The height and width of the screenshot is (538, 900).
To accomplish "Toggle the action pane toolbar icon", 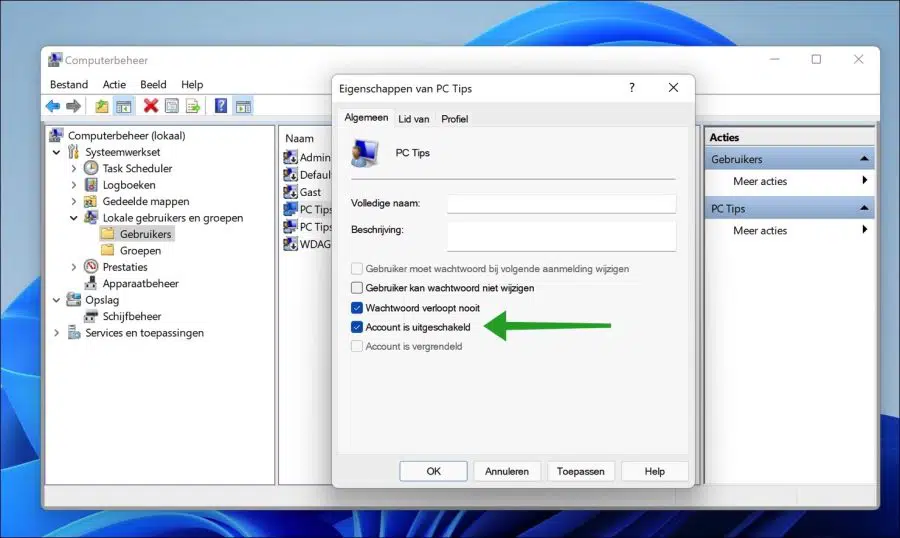I will click(243, 106).
